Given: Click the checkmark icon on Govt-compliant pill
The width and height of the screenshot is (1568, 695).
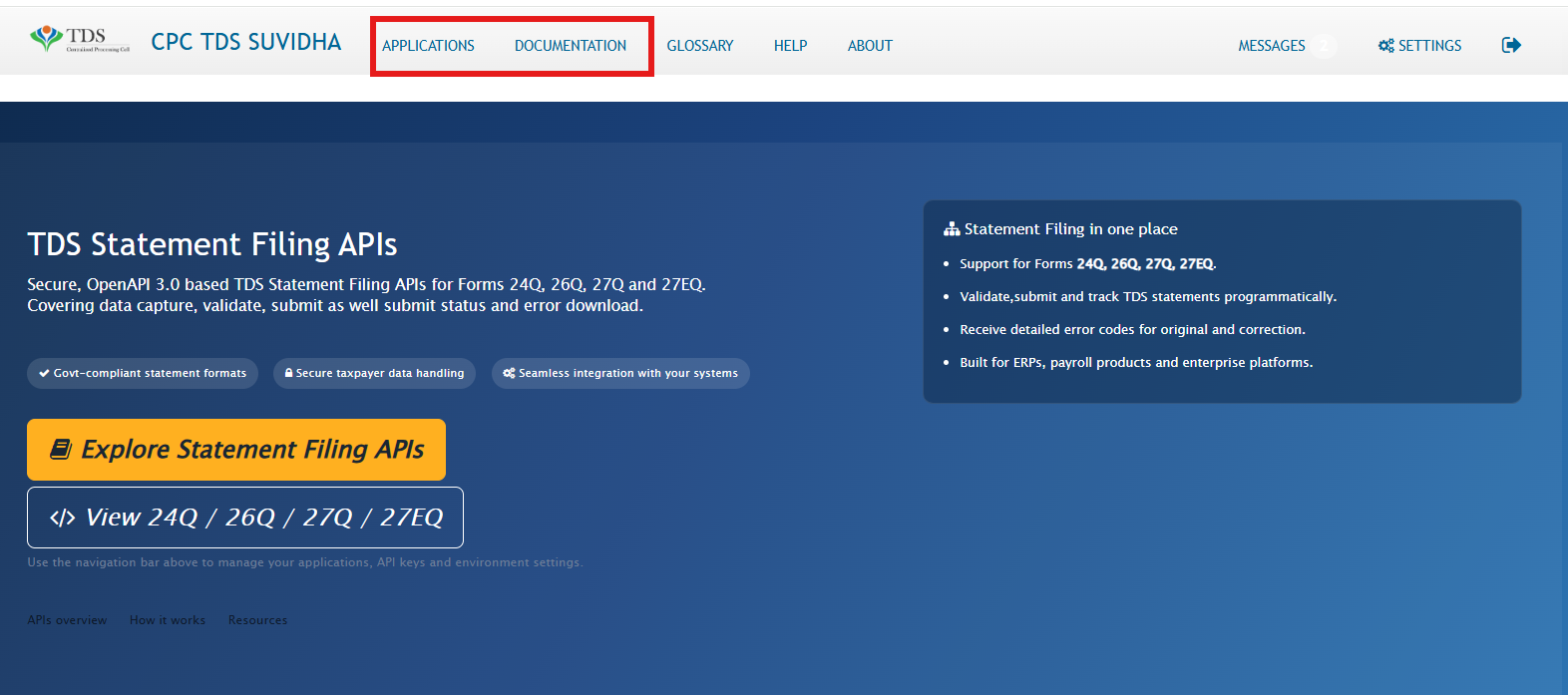Looking at the screenshot, I should click(x=44, y=373).
